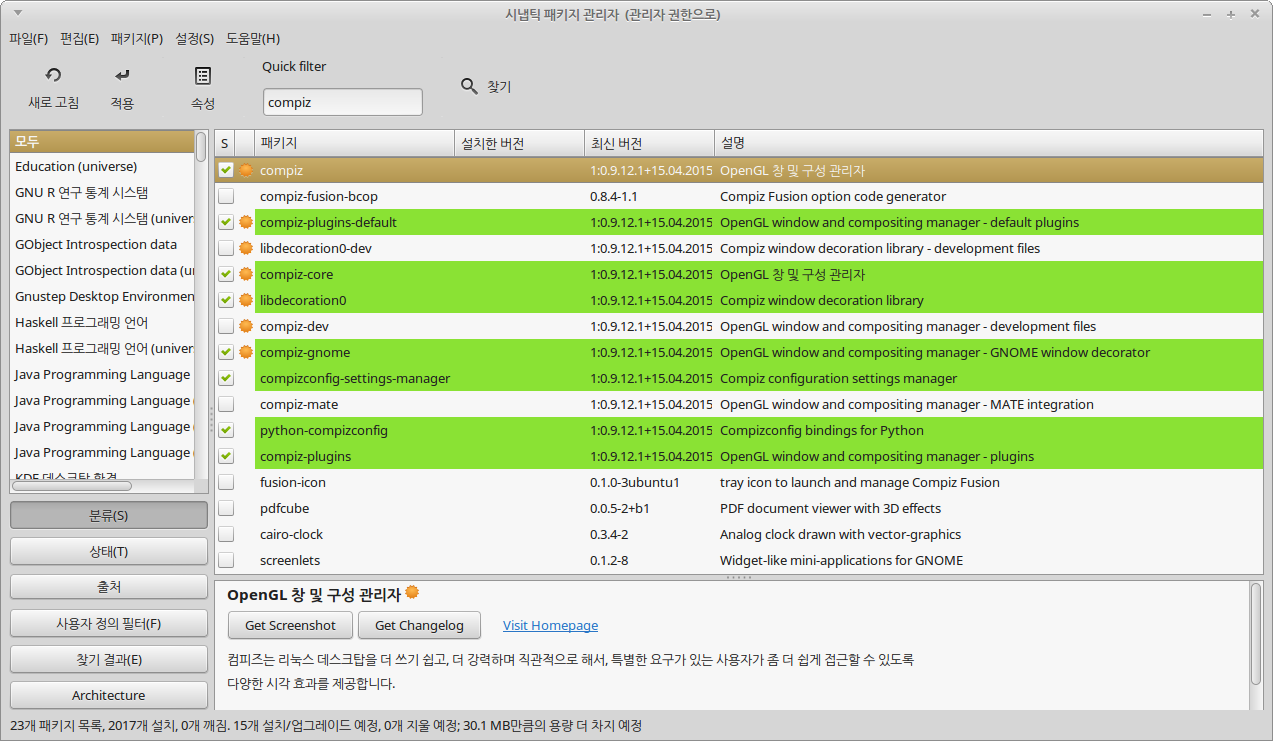Open the 도움말(H) menu
The image size is (1273, 741).
coord(253,39)
